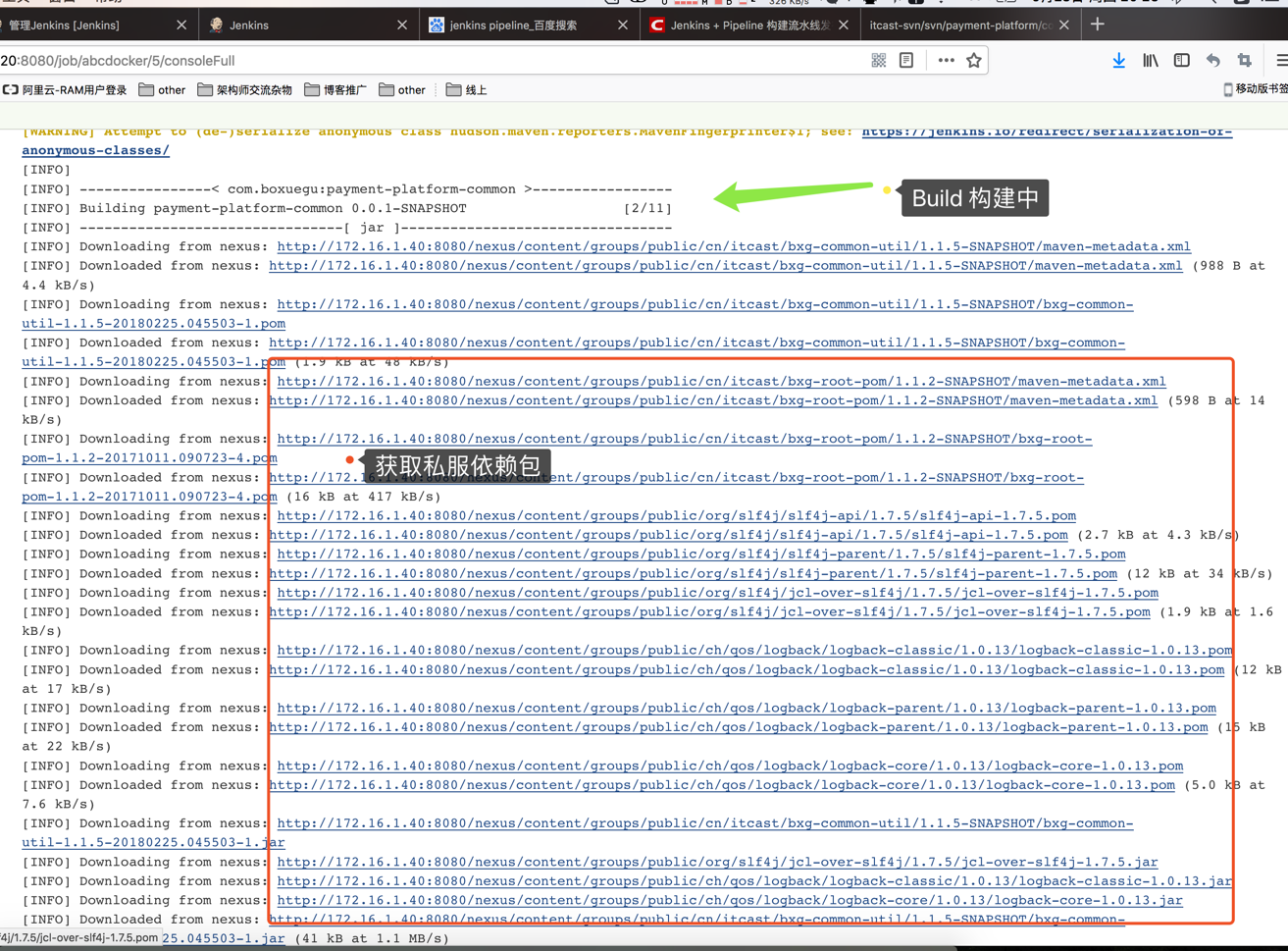The image size is (1288, 951).
Task: Select the crop screenshot toolbar icon
Action: 1245,61
